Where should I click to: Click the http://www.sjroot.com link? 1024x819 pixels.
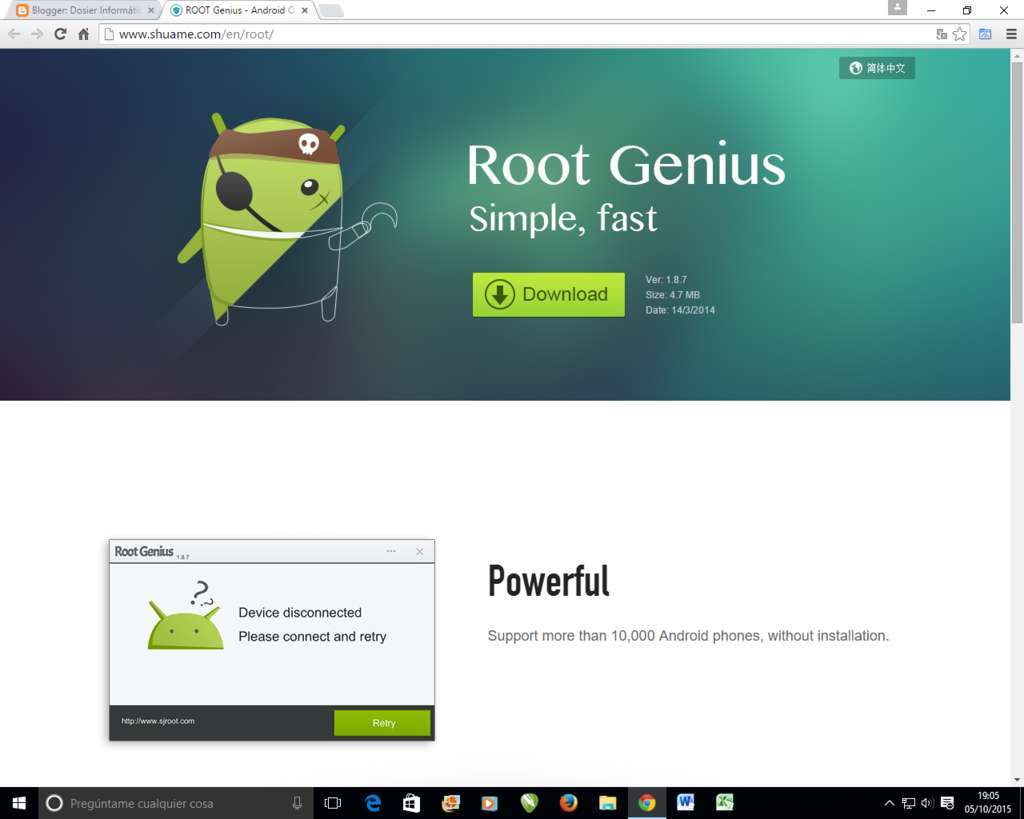click(x=157, y=721)
